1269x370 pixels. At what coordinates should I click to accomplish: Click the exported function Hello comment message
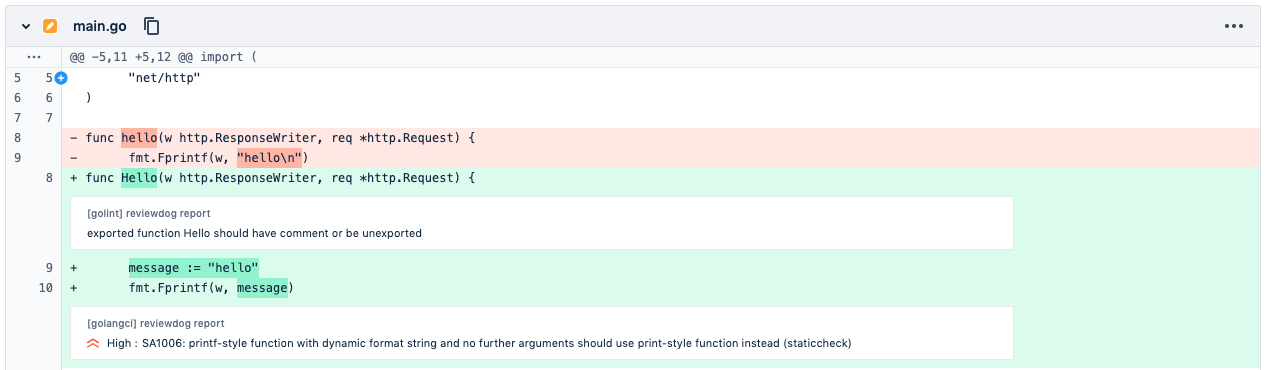tap(254, 233)
